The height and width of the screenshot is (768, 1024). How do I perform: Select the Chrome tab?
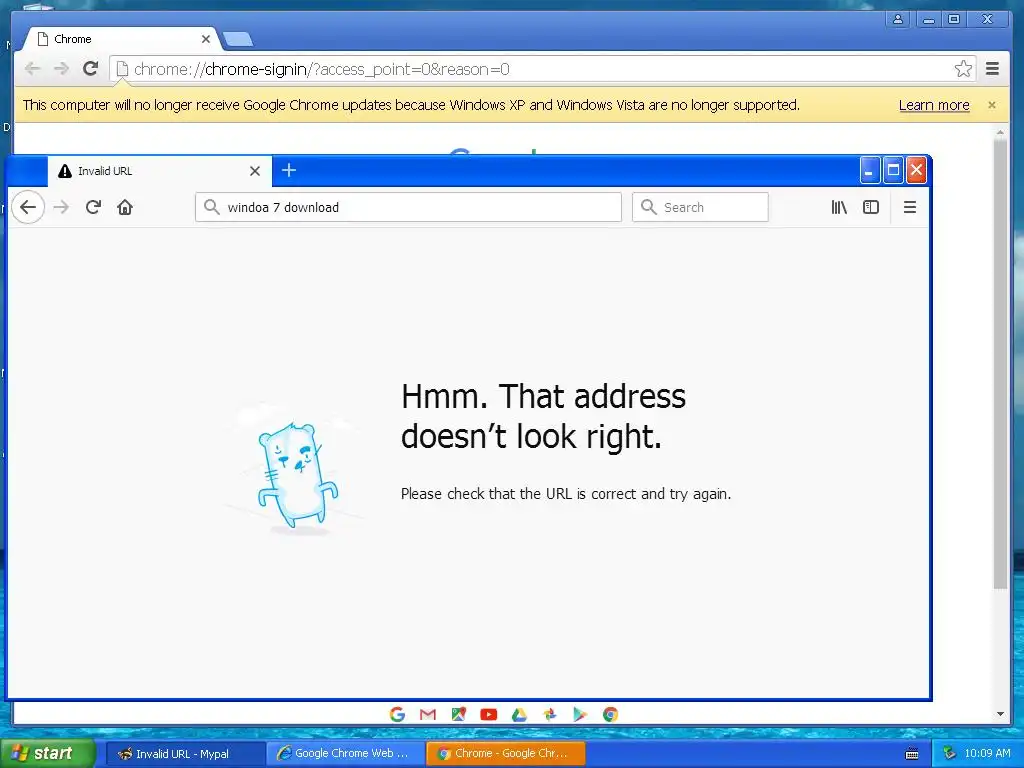(121, 39)
